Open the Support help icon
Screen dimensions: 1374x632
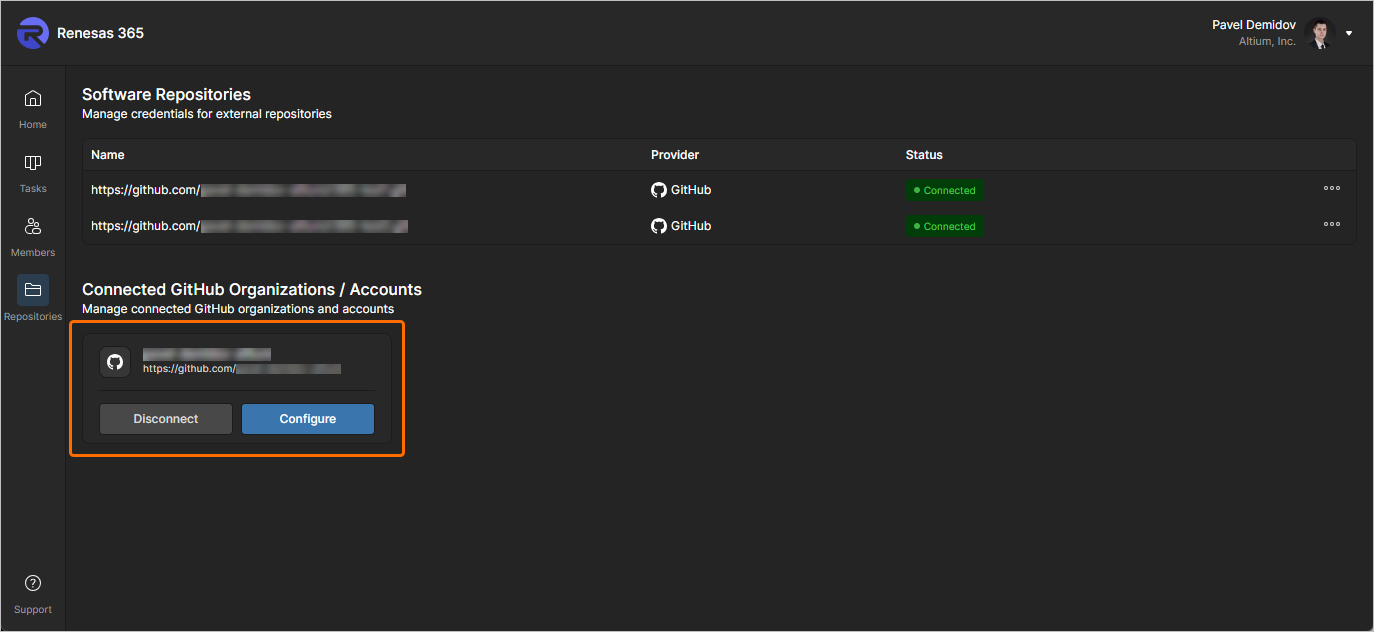[33, 583]
